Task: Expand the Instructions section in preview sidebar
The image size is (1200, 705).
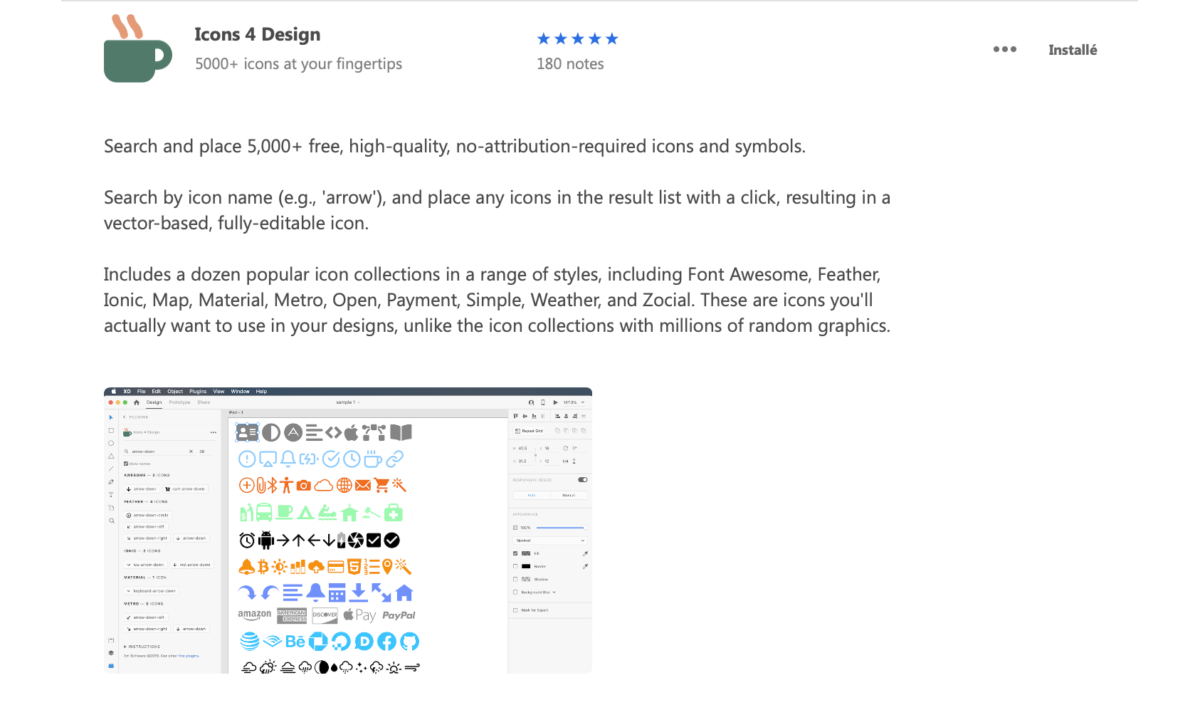Action: 142,646
